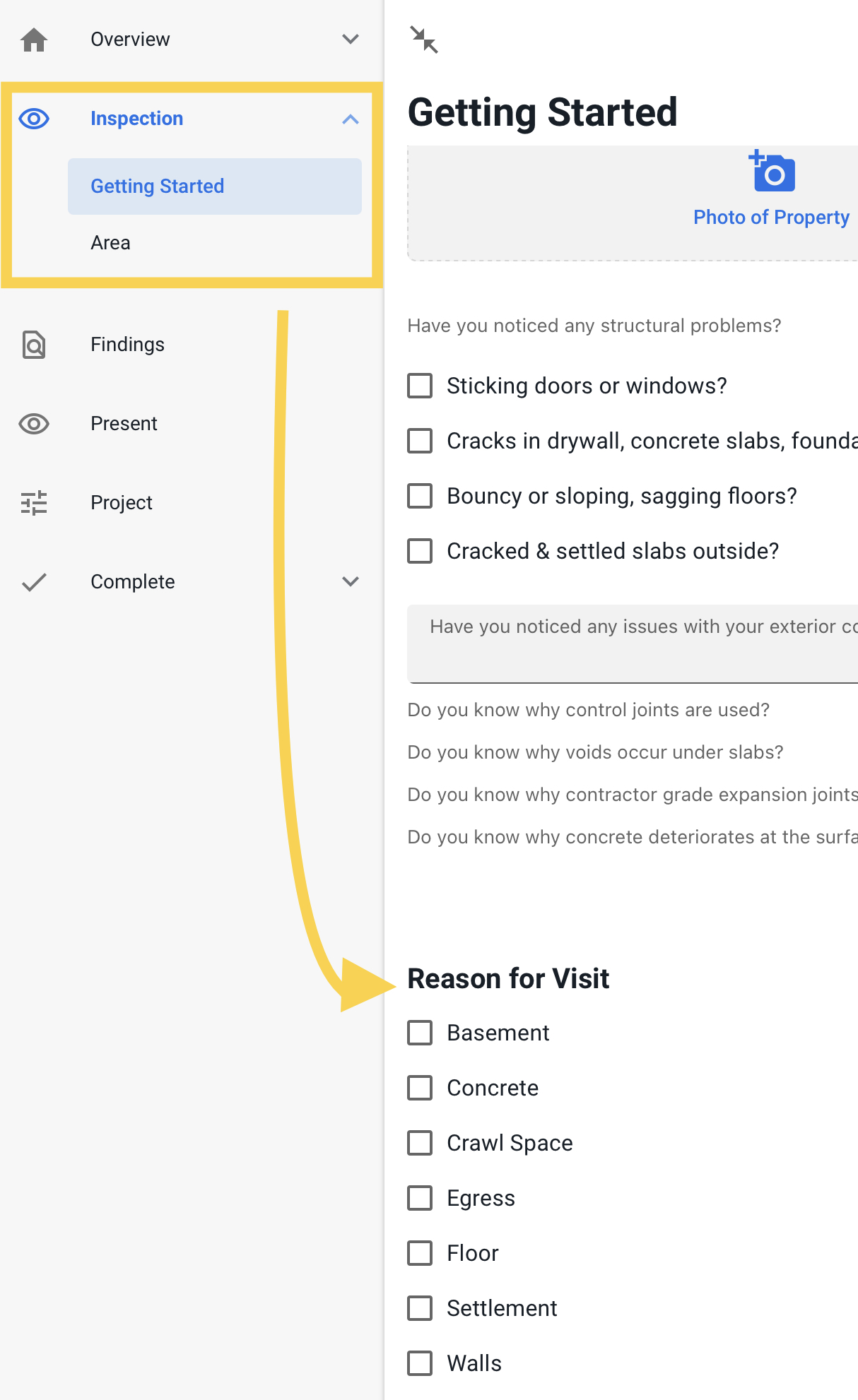The width and height of the screenshot is (858, 1400).
Task: Click the Project sliders icon
Action: 34,503
